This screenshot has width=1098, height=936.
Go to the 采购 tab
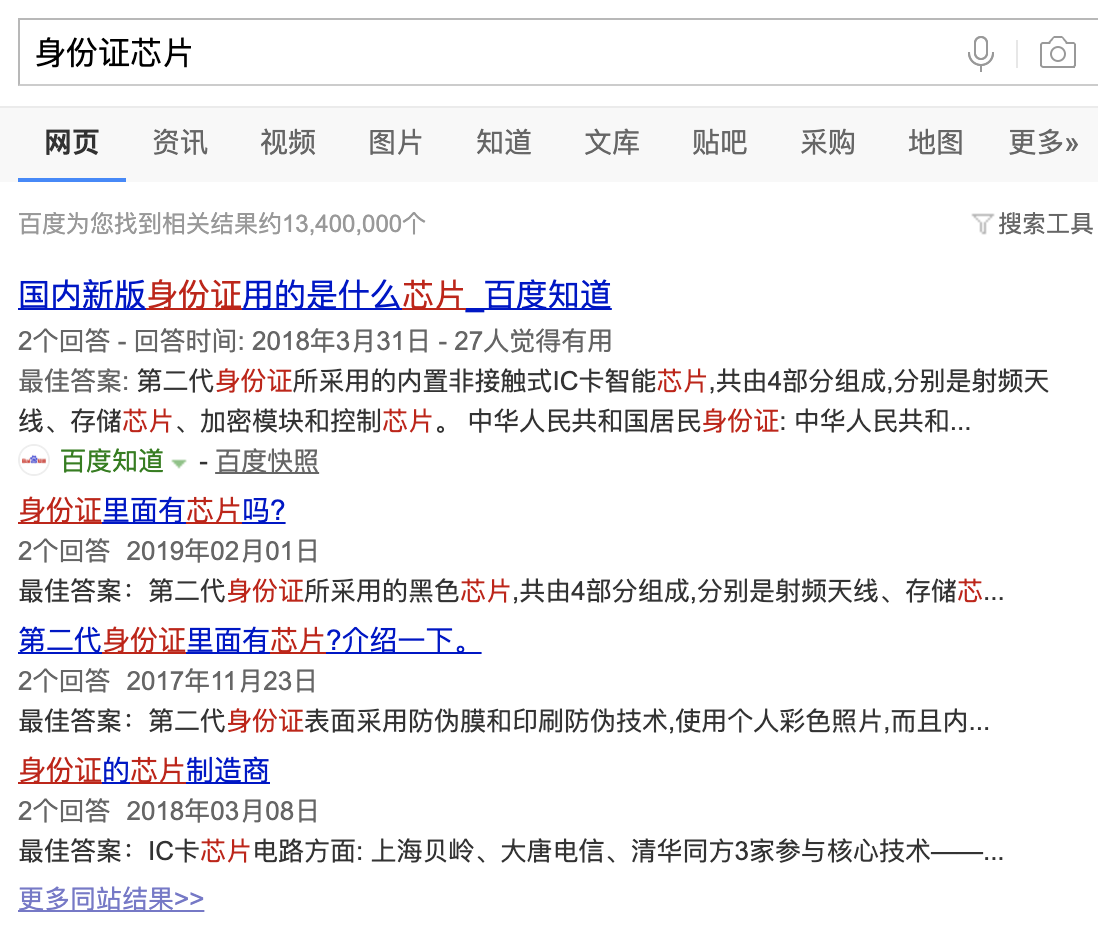point(827,143)
